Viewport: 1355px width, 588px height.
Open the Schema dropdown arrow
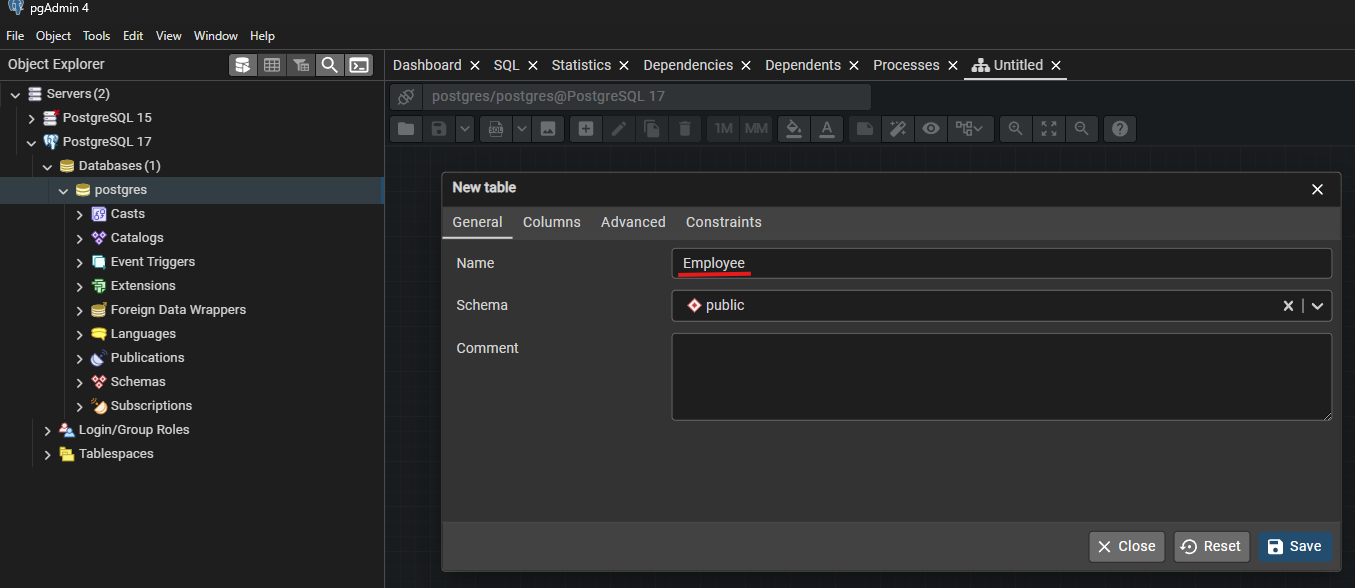pos(1317,306)
